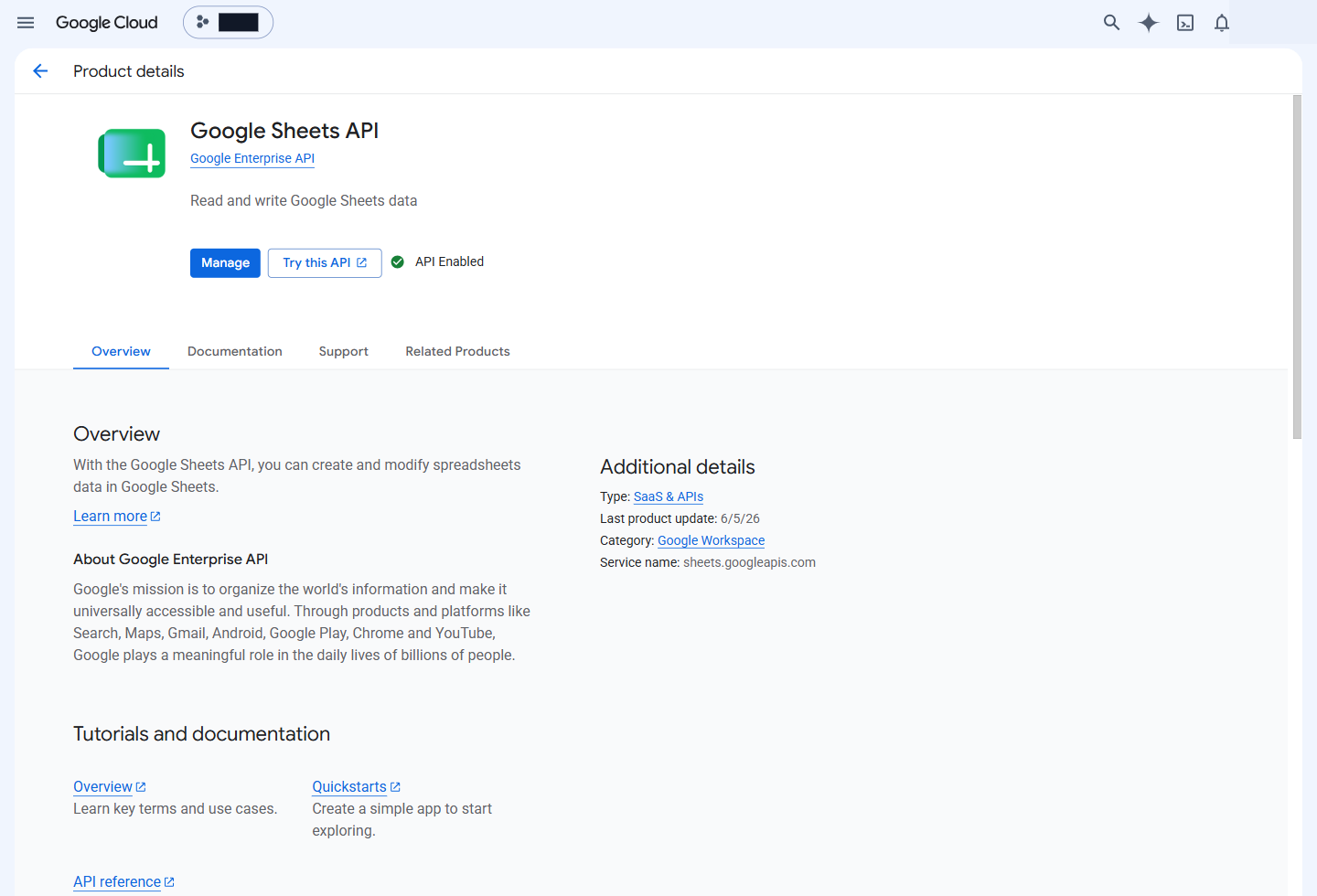Click the vertical page scrollbar

click(x=1297, y=267)
